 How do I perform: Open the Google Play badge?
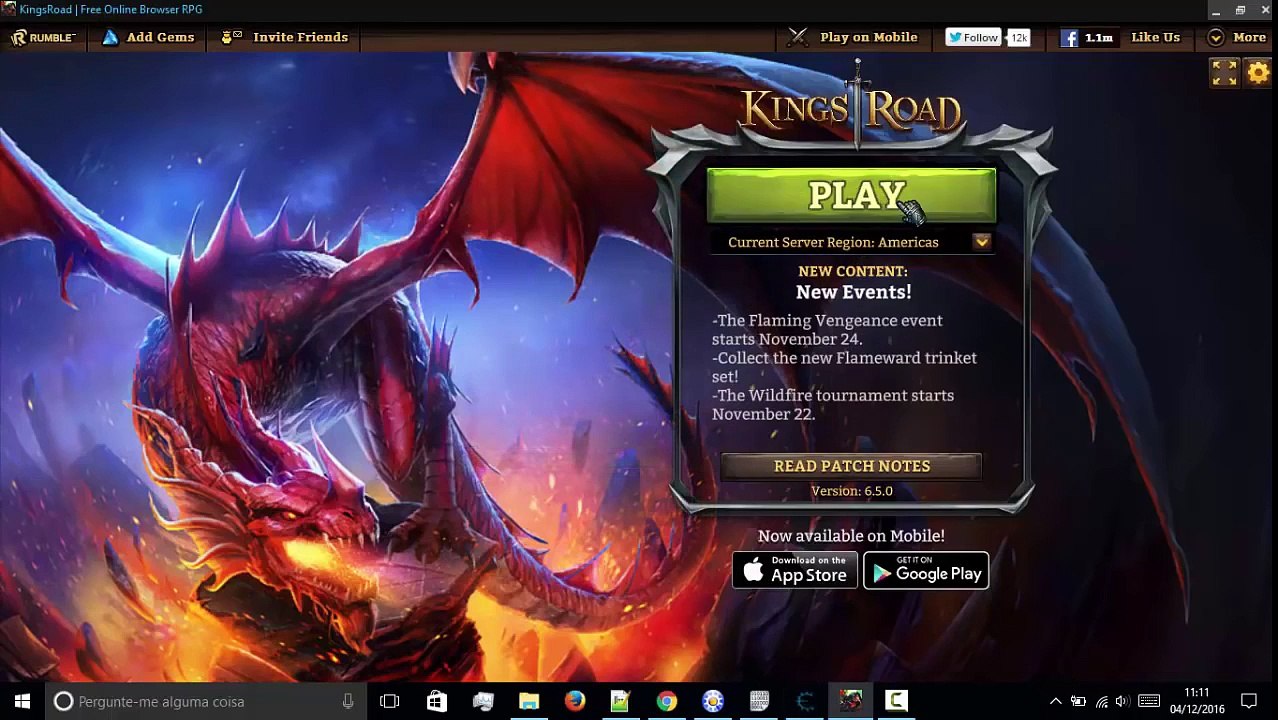(x=926, y=571)
